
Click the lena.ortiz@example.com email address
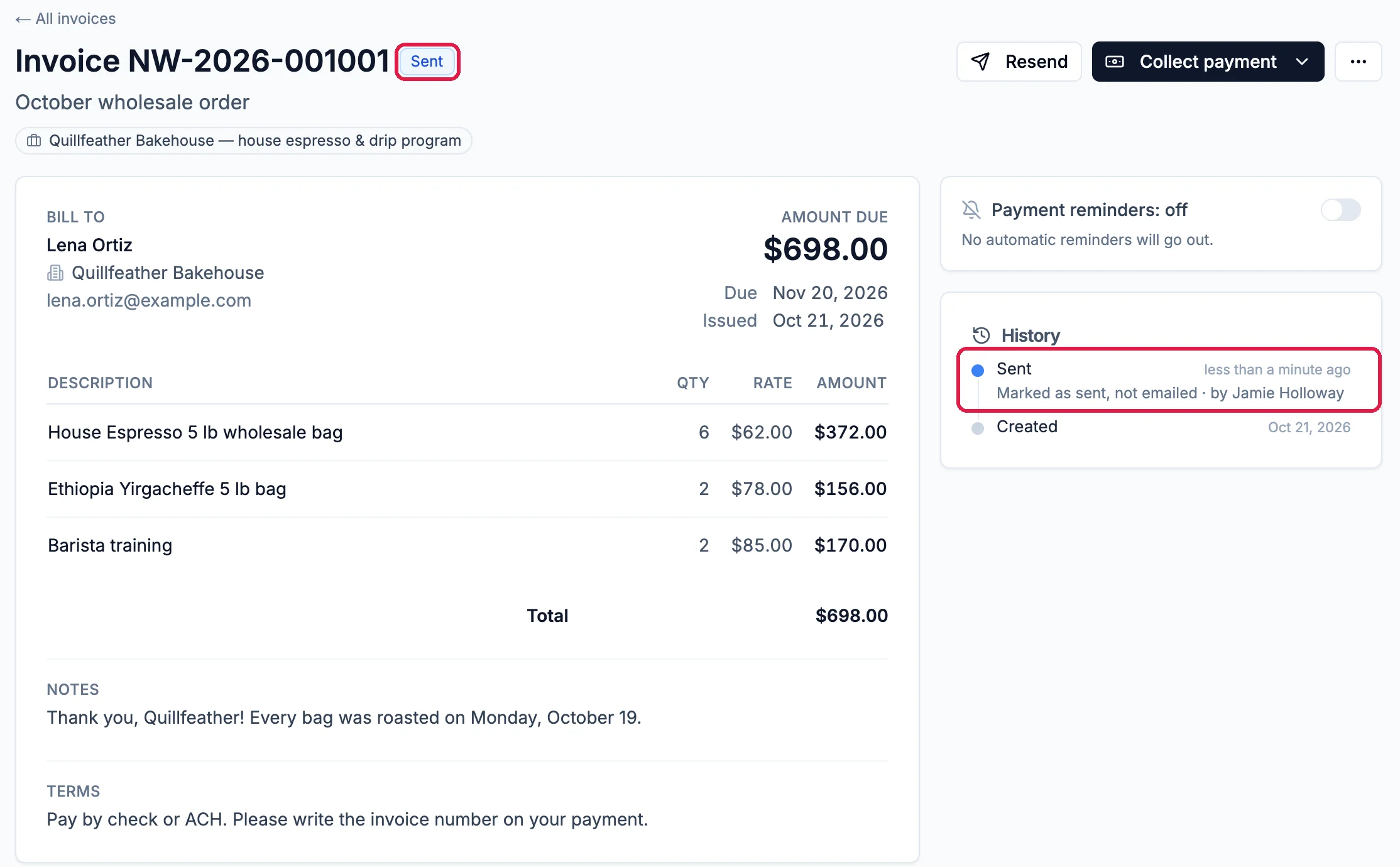[149, 300]
